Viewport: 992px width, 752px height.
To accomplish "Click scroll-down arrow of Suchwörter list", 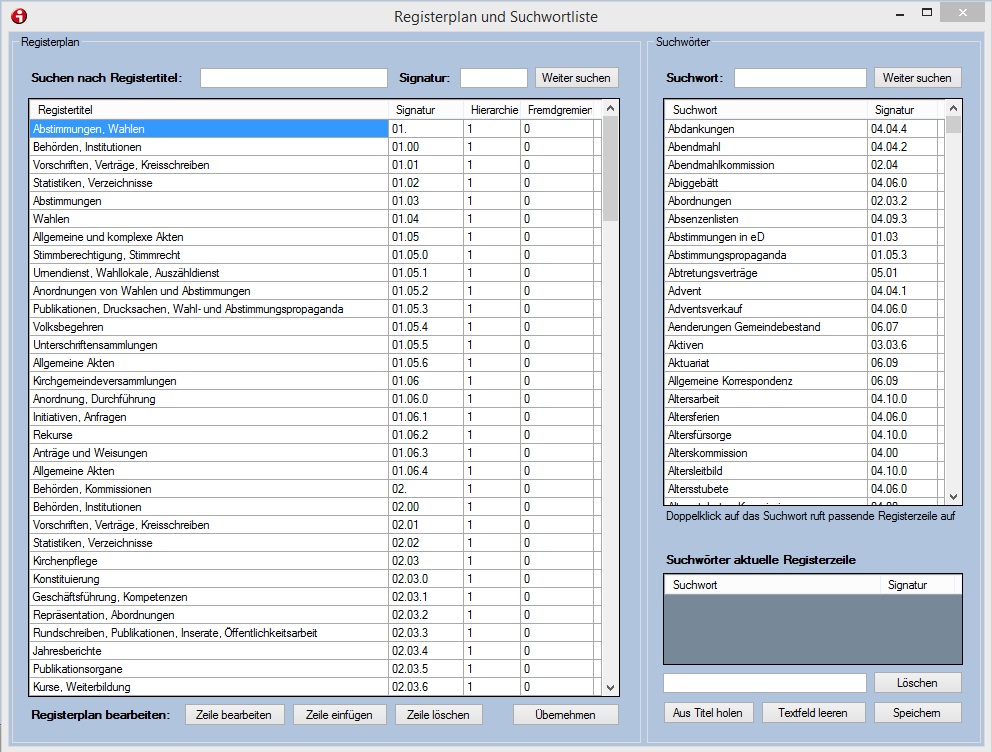I will click(953, 496).
